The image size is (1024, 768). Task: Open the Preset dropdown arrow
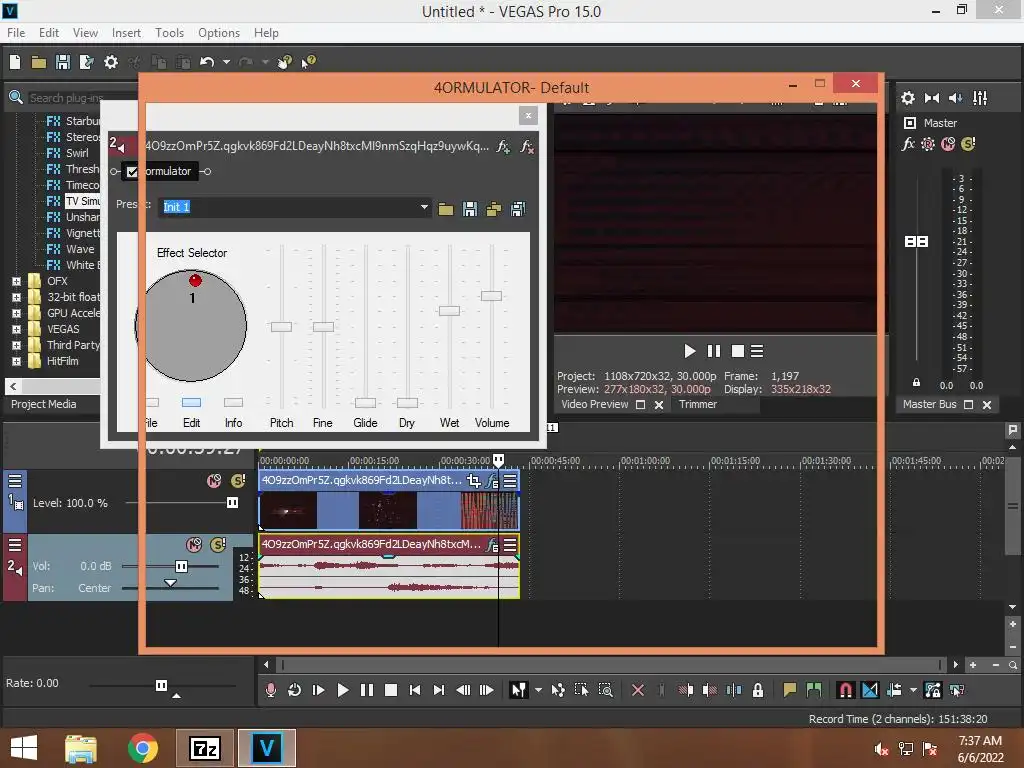424,208
